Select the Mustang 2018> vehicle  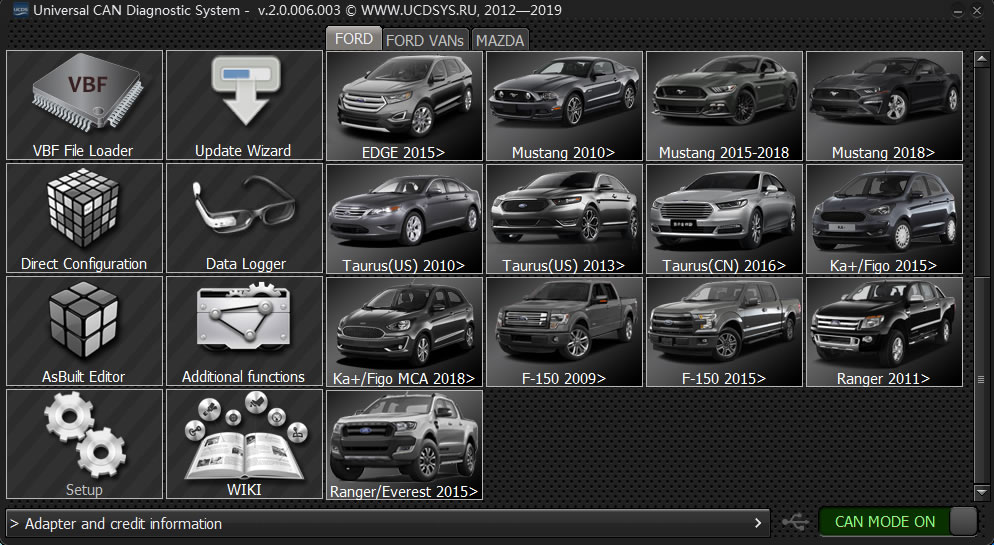point(884,106)
